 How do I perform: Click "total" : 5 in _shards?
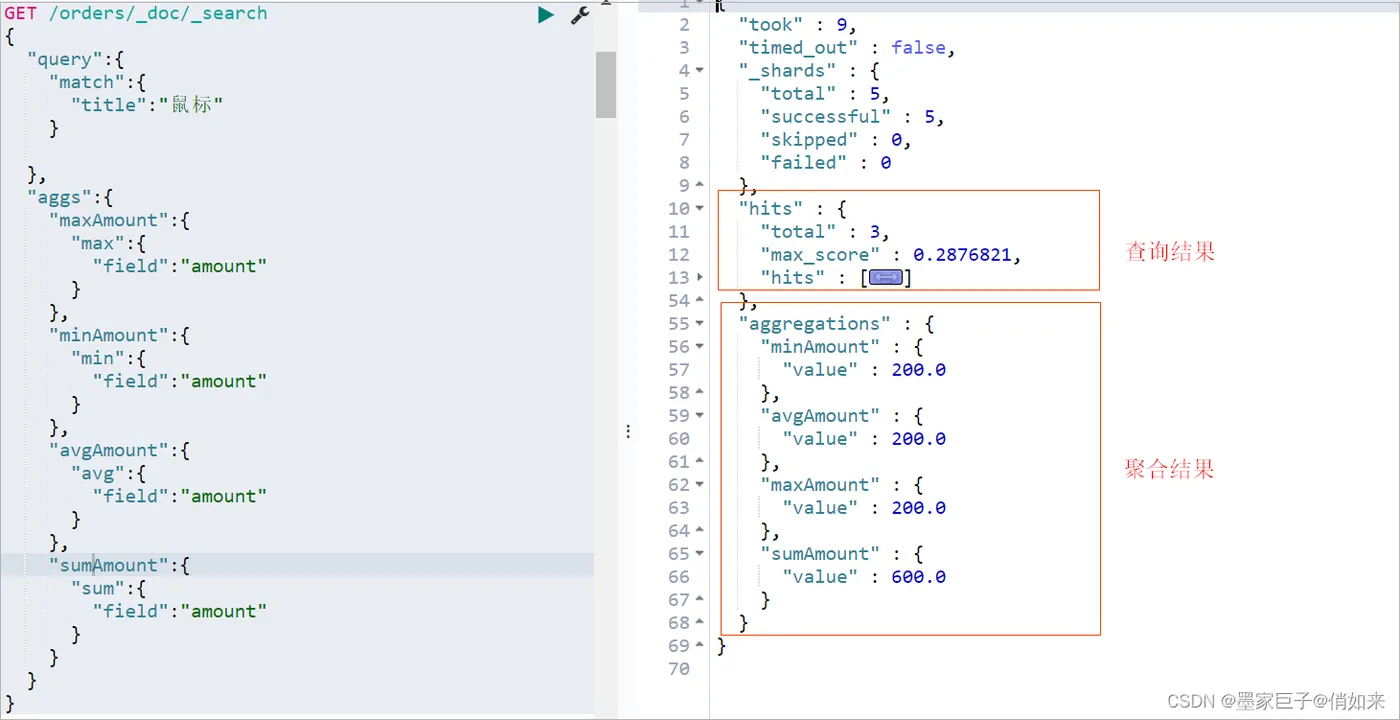point(825,93)
